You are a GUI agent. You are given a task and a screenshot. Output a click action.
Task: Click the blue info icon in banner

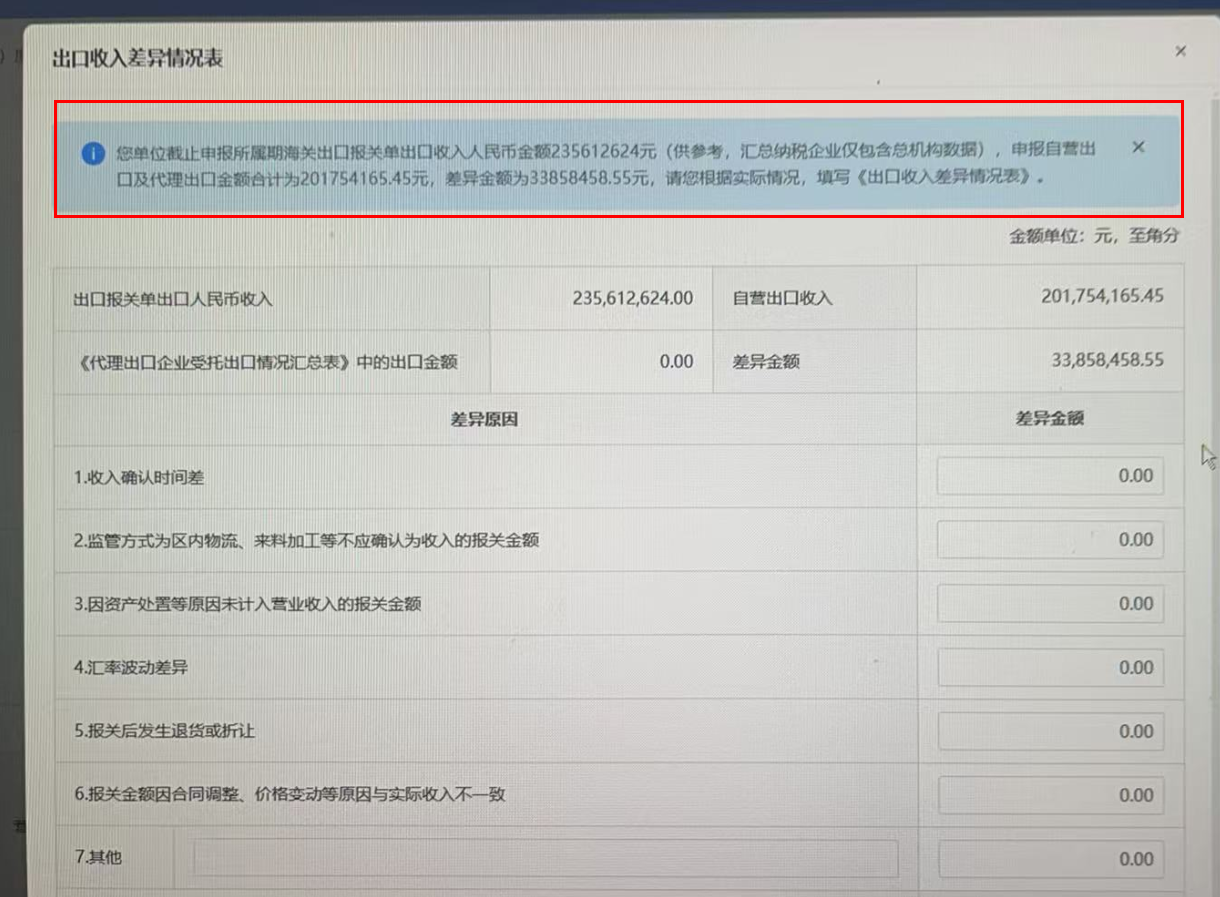click(93, 154)
